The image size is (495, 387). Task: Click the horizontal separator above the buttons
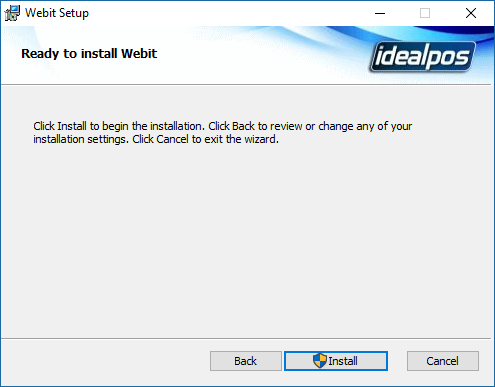pyautogui.click(x=246, y=339)
